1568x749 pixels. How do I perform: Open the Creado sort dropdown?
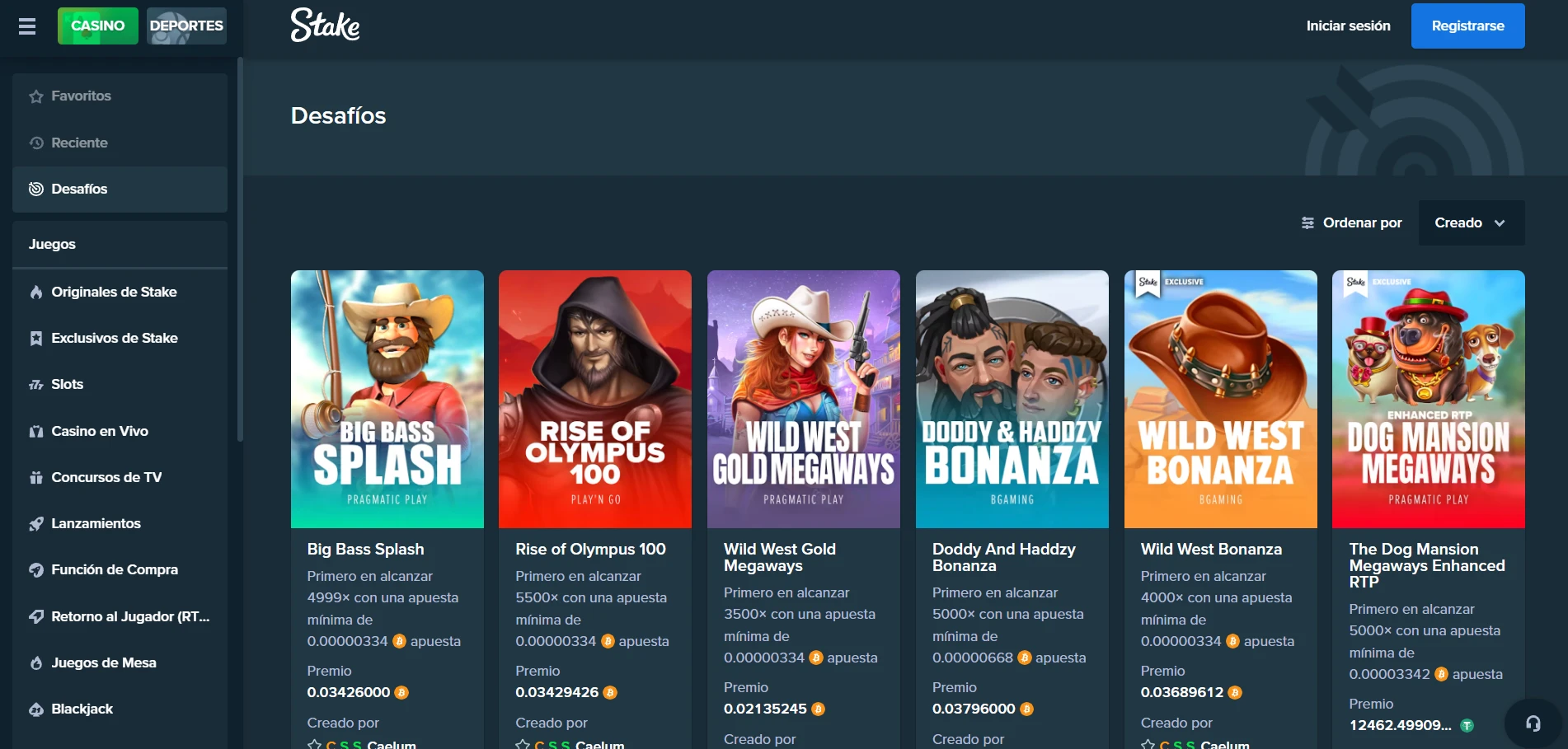tap(1471, 222)
